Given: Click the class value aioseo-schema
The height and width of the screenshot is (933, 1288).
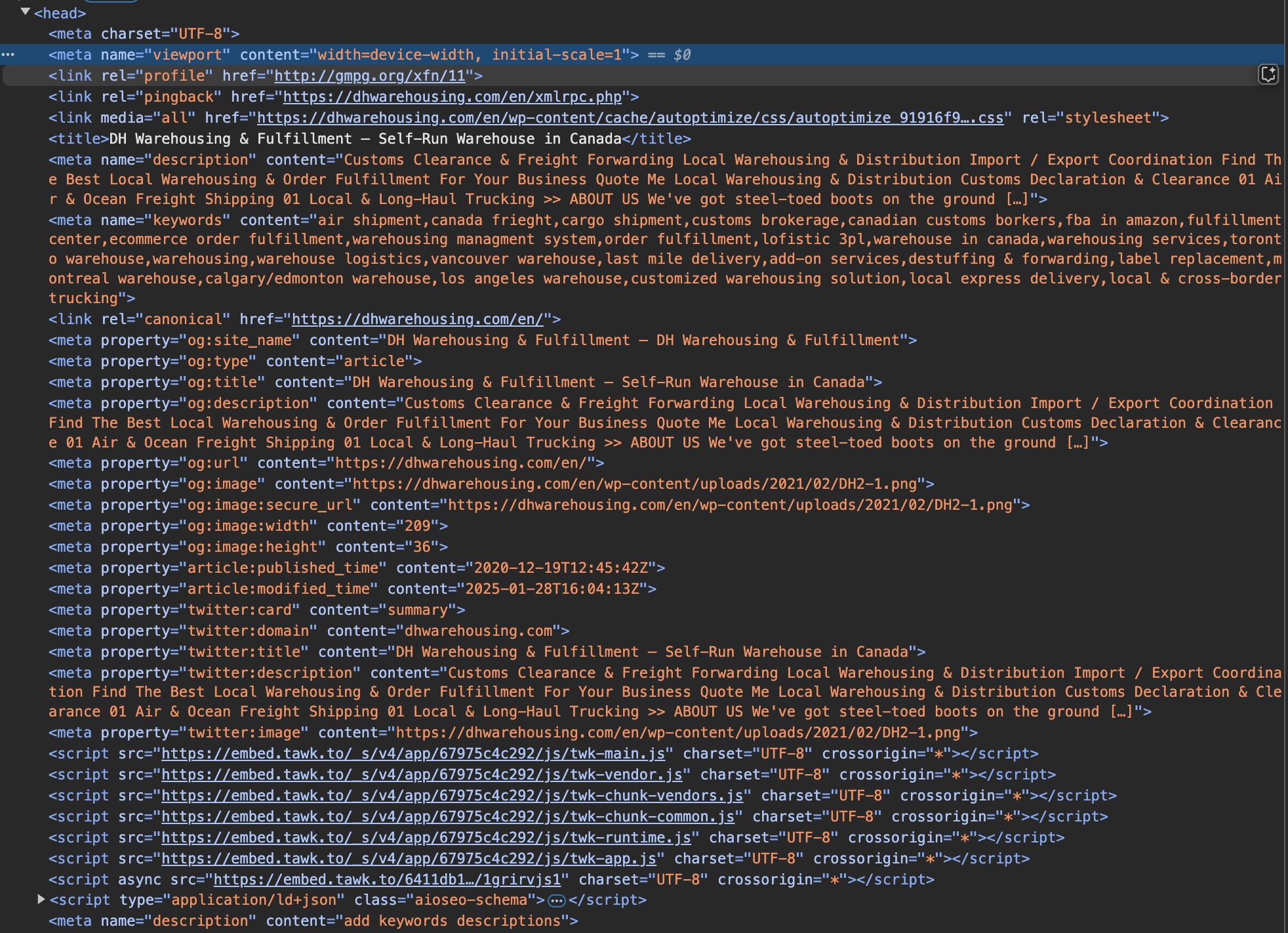Looking at the screenshot, I should click(x=471, y=900).
